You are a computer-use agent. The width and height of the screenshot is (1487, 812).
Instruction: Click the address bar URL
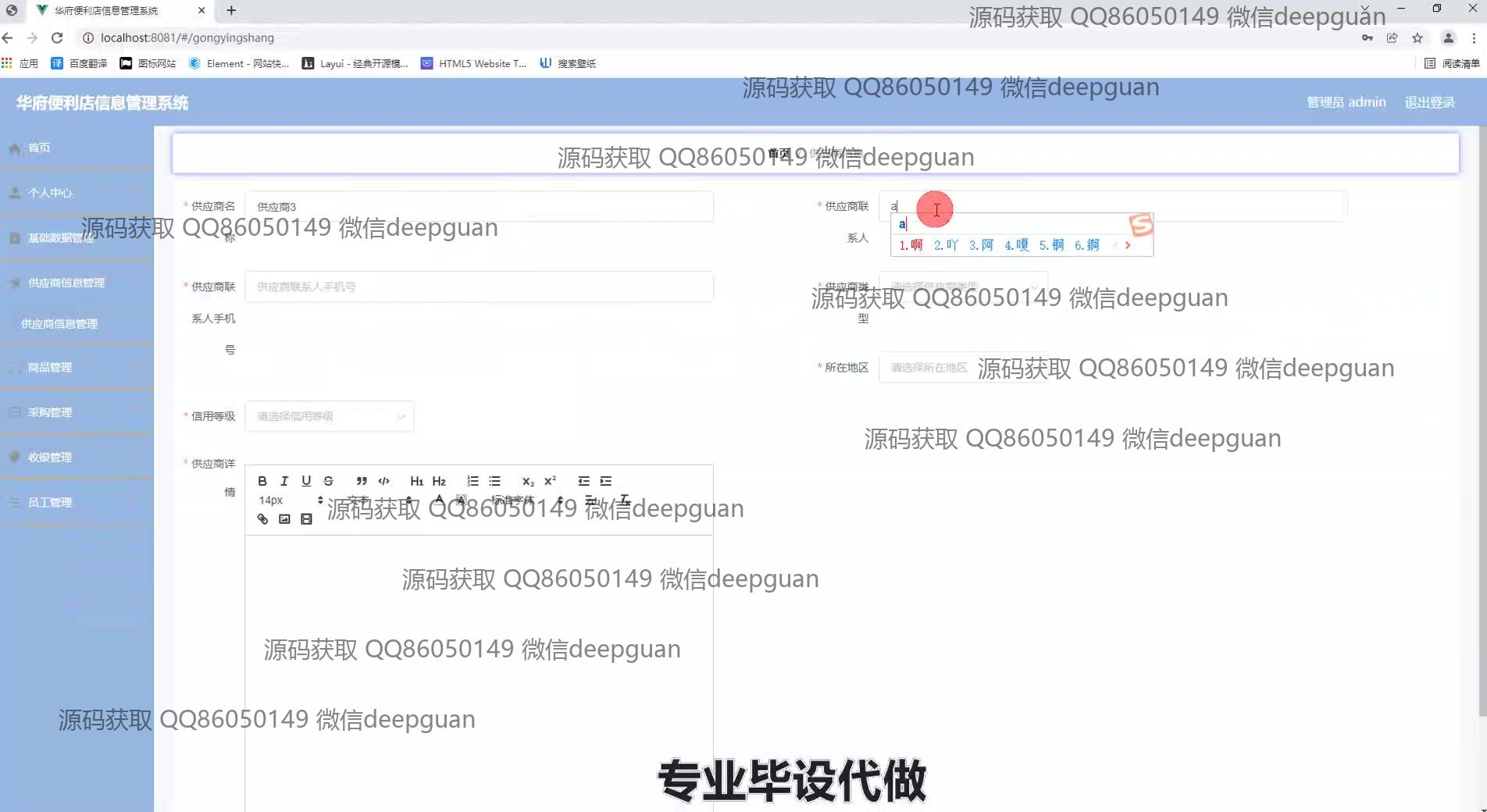pos(187,37)
